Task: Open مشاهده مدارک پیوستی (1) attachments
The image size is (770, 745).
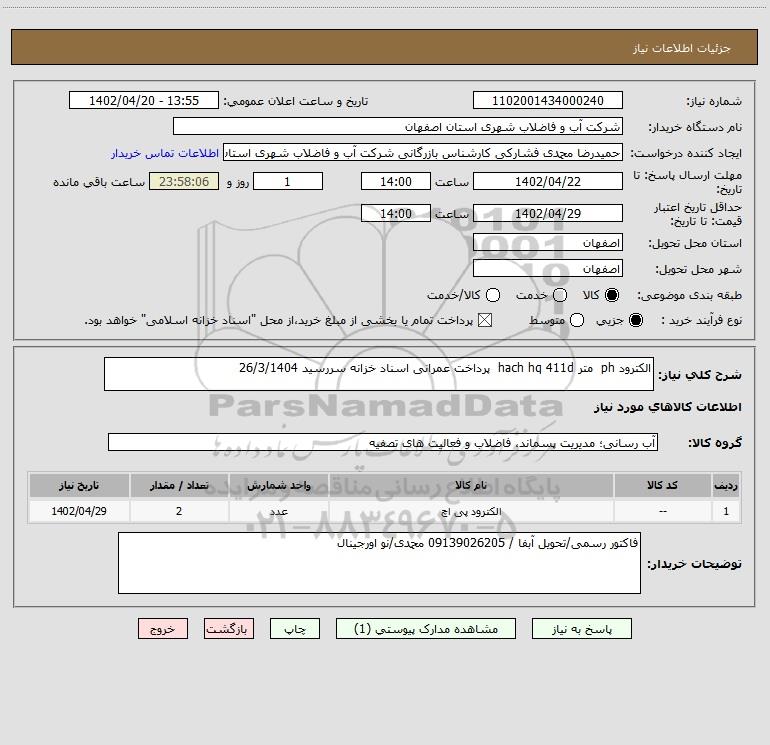Action: pyautogui.click(x=426, y=629)
